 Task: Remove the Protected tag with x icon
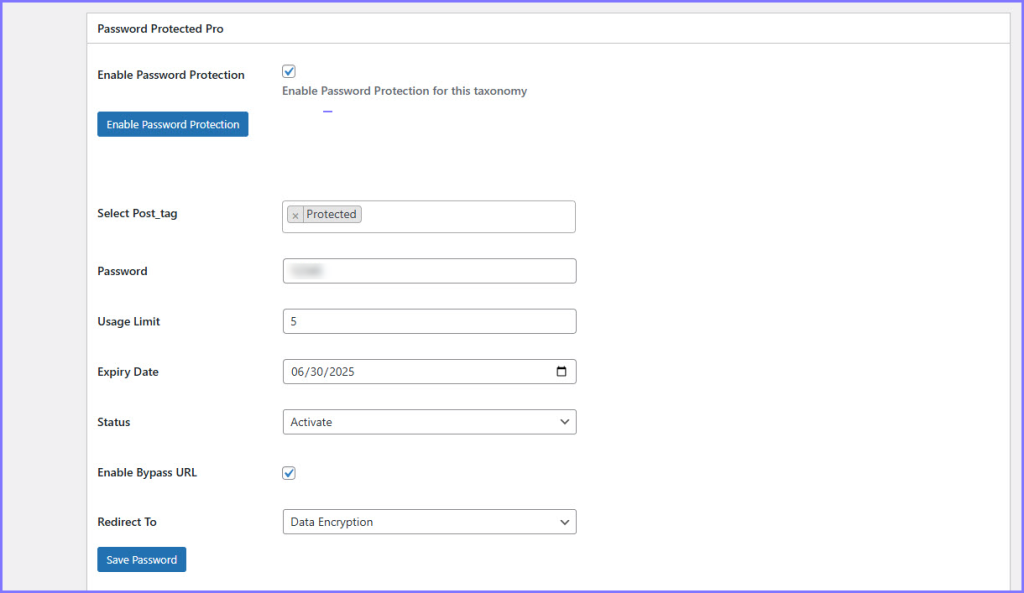point(295,215)
